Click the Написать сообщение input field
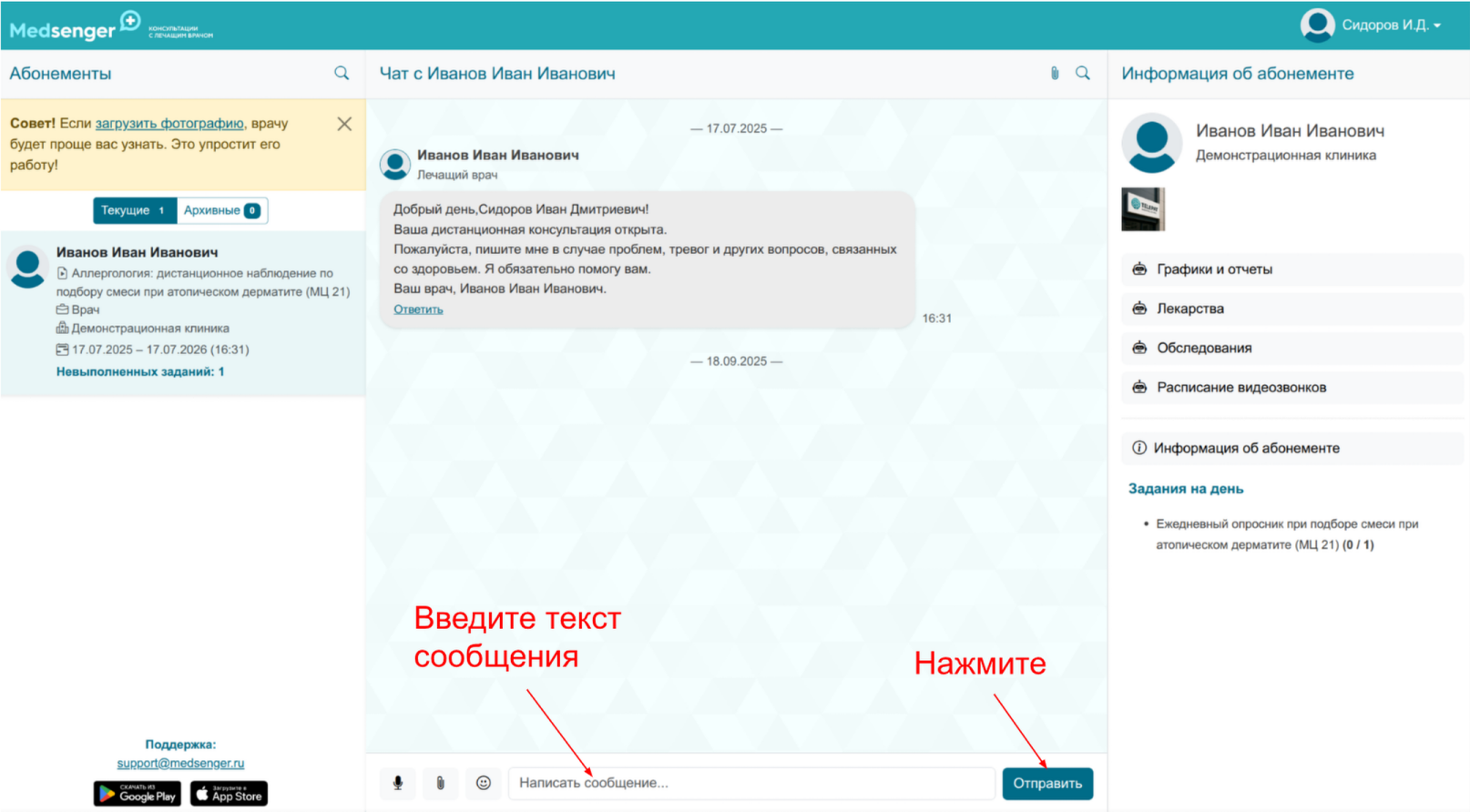The height and width of the screenshot is (812, 1470). pos(750,783)
